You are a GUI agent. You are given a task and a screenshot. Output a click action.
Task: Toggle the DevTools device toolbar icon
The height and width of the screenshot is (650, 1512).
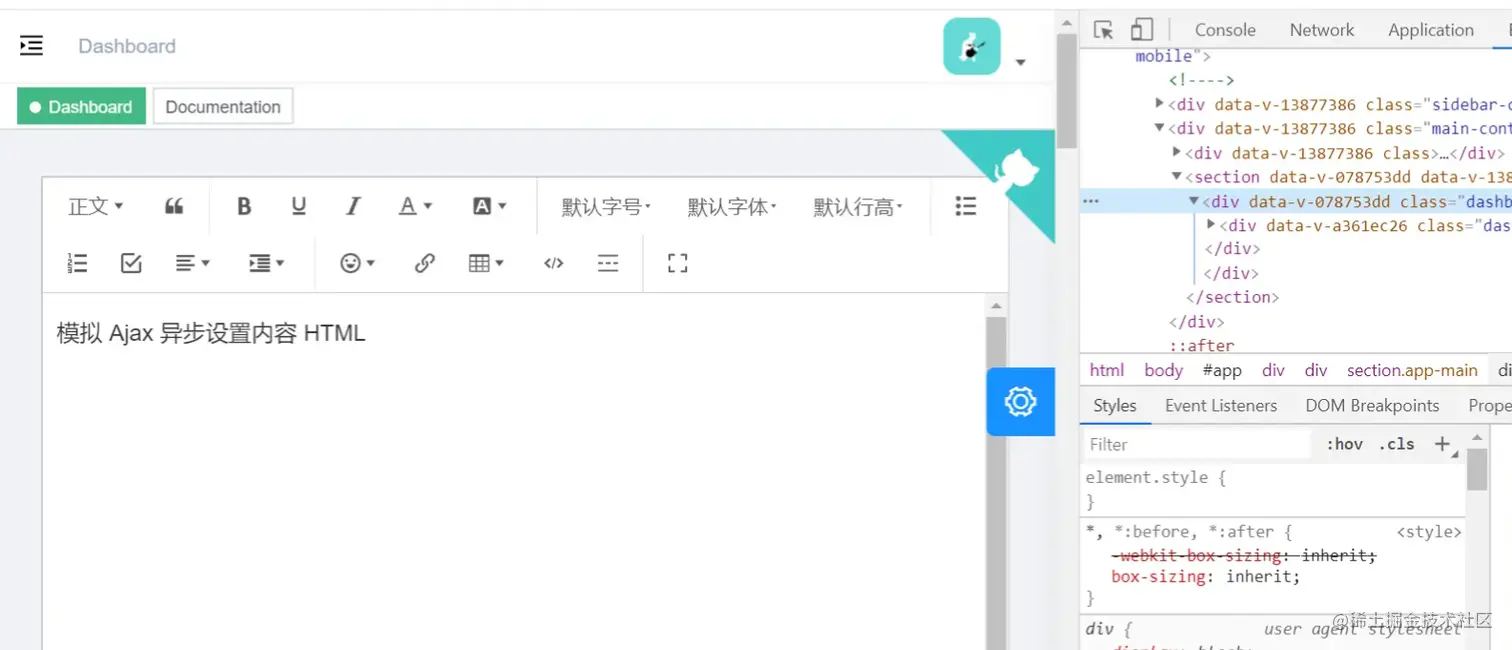point(1141,30)
